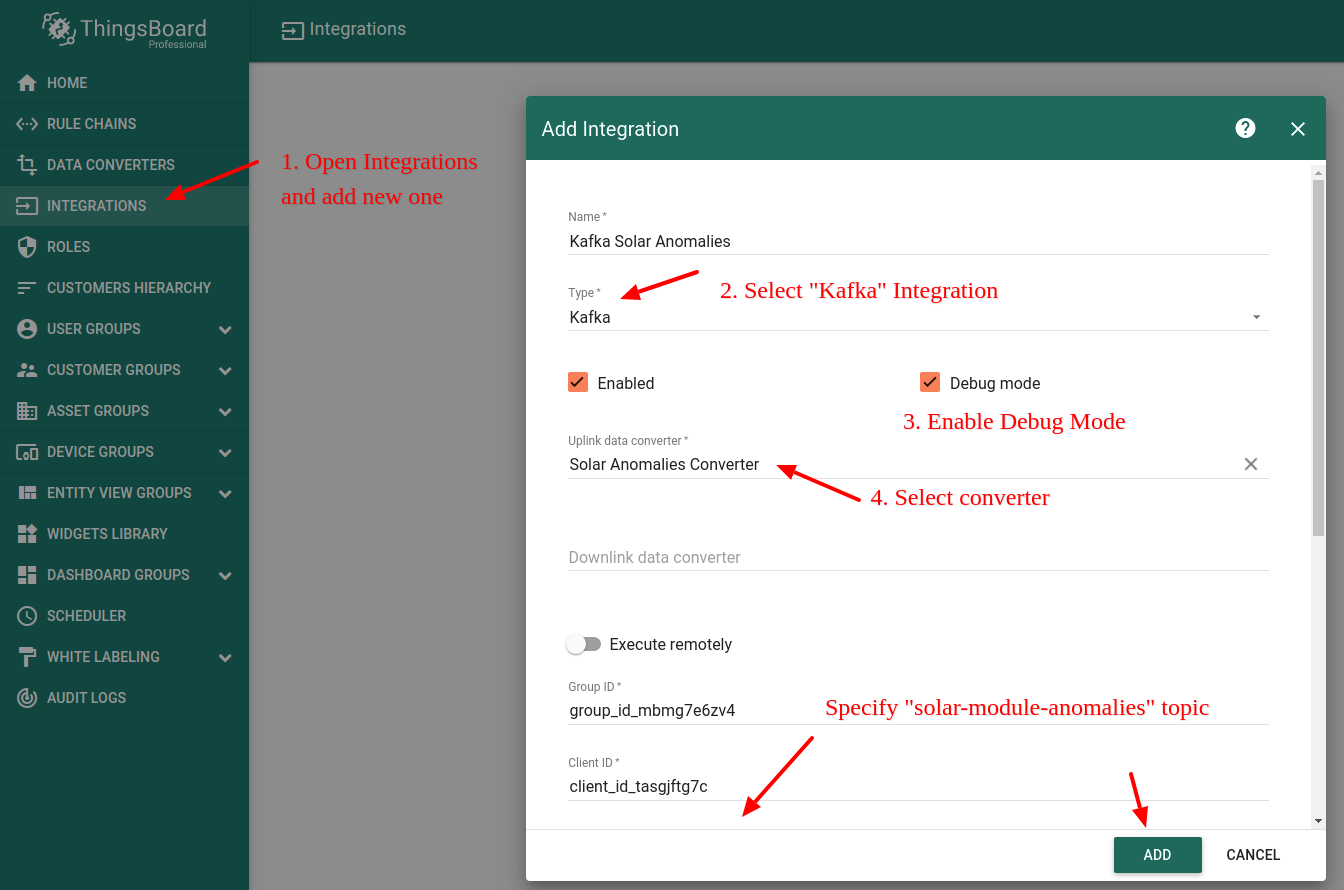This screenshot has height=890, width=1344.
Task: Go to Rule Chains menu item
Action: click(x=124, y=124)
